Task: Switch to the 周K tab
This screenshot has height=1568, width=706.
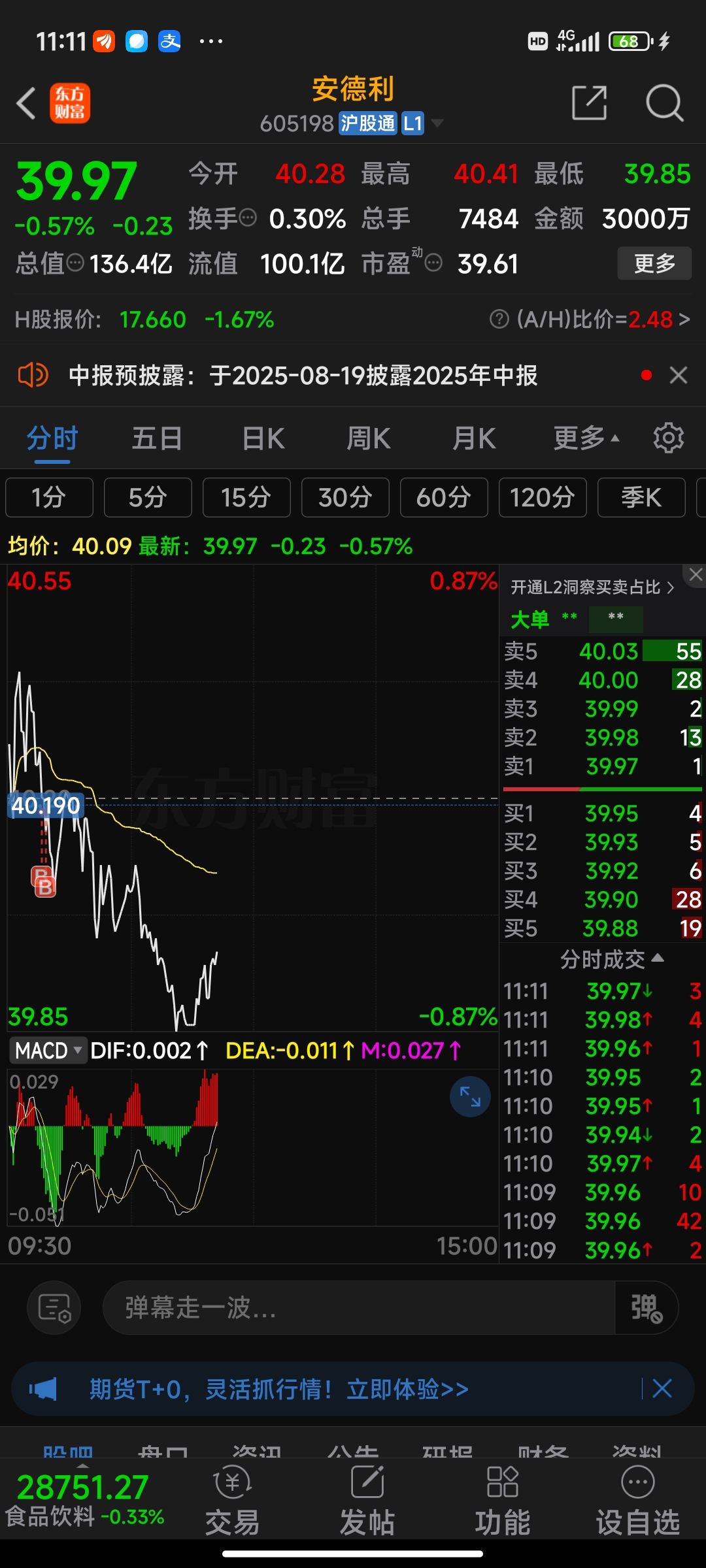Action: click(x=368, y=438)
